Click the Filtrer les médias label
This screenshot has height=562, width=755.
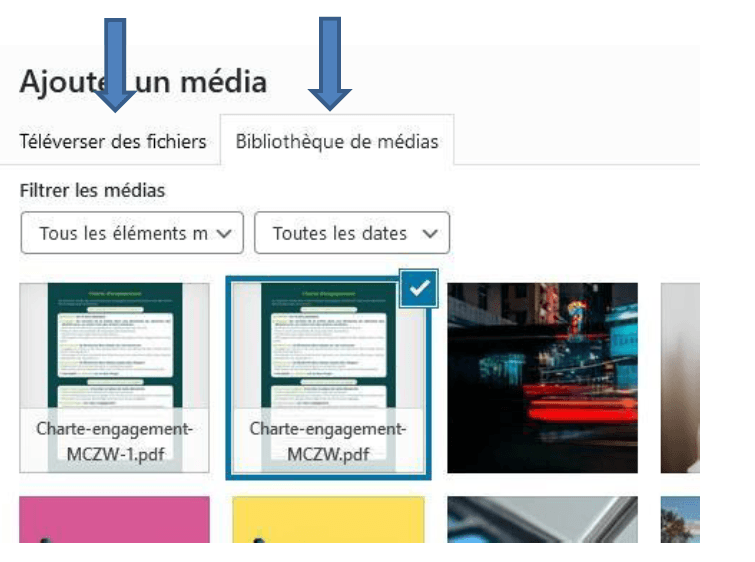[92, 190]
